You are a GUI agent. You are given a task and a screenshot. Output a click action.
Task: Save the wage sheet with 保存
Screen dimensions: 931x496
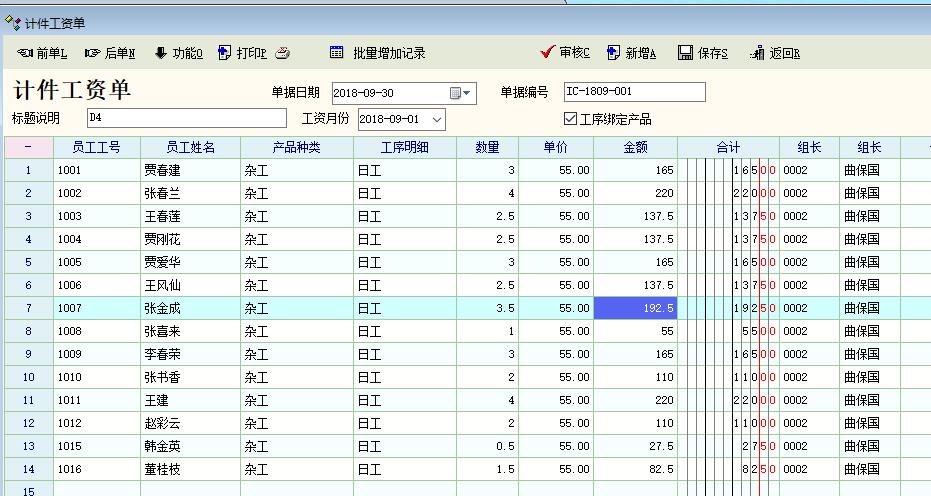702,53
